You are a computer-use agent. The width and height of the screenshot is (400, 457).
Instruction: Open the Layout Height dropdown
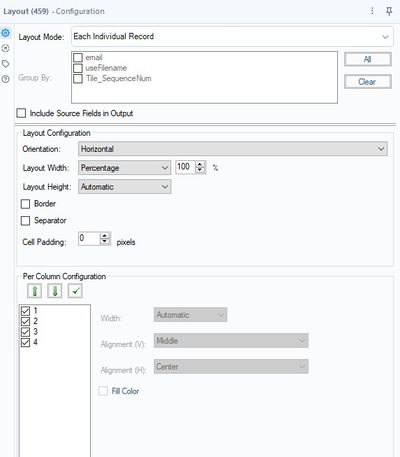(x=125, y=187)
